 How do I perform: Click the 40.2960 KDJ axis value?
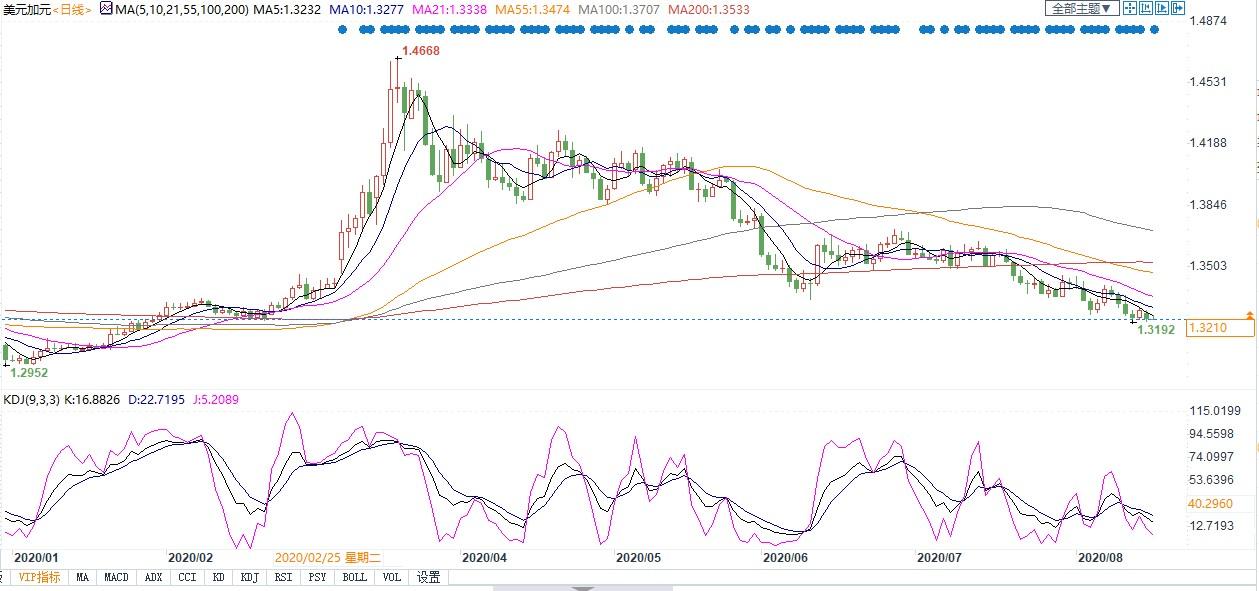[1210, 503]
